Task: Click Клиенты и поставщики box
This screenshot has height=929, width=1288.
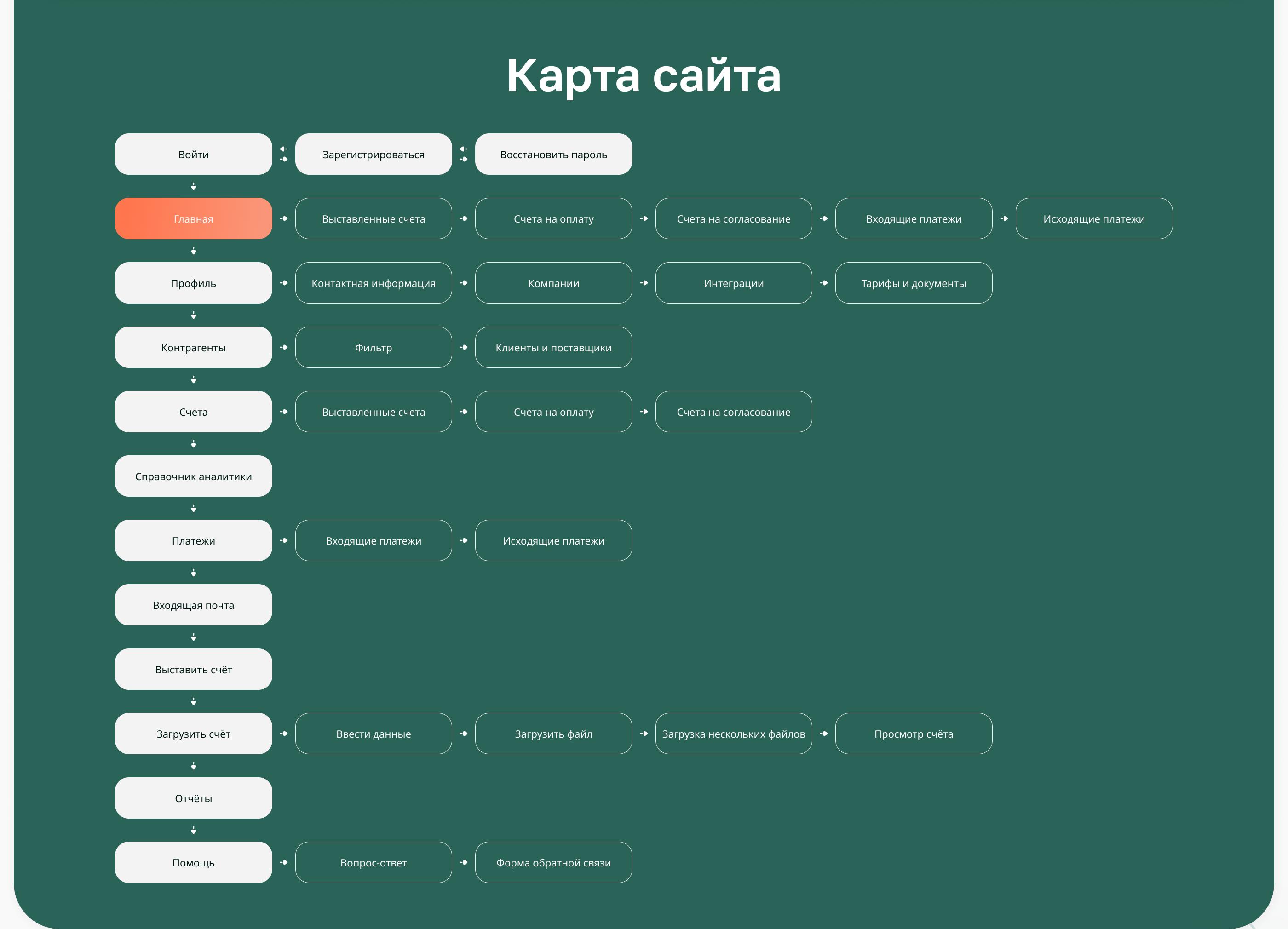Action: [553, 348]
